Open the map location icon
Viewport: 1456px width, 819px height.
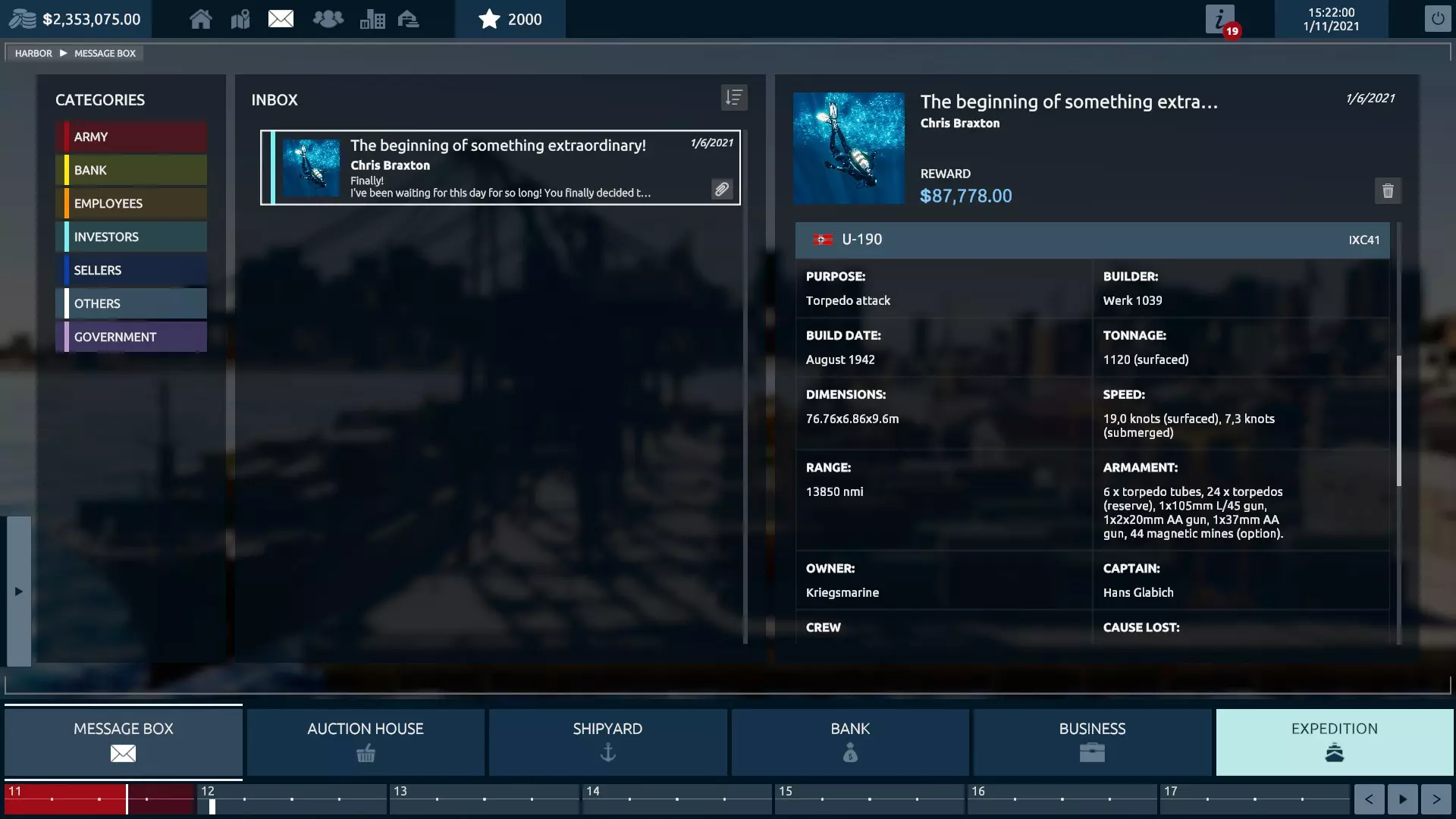pos(240,19)
